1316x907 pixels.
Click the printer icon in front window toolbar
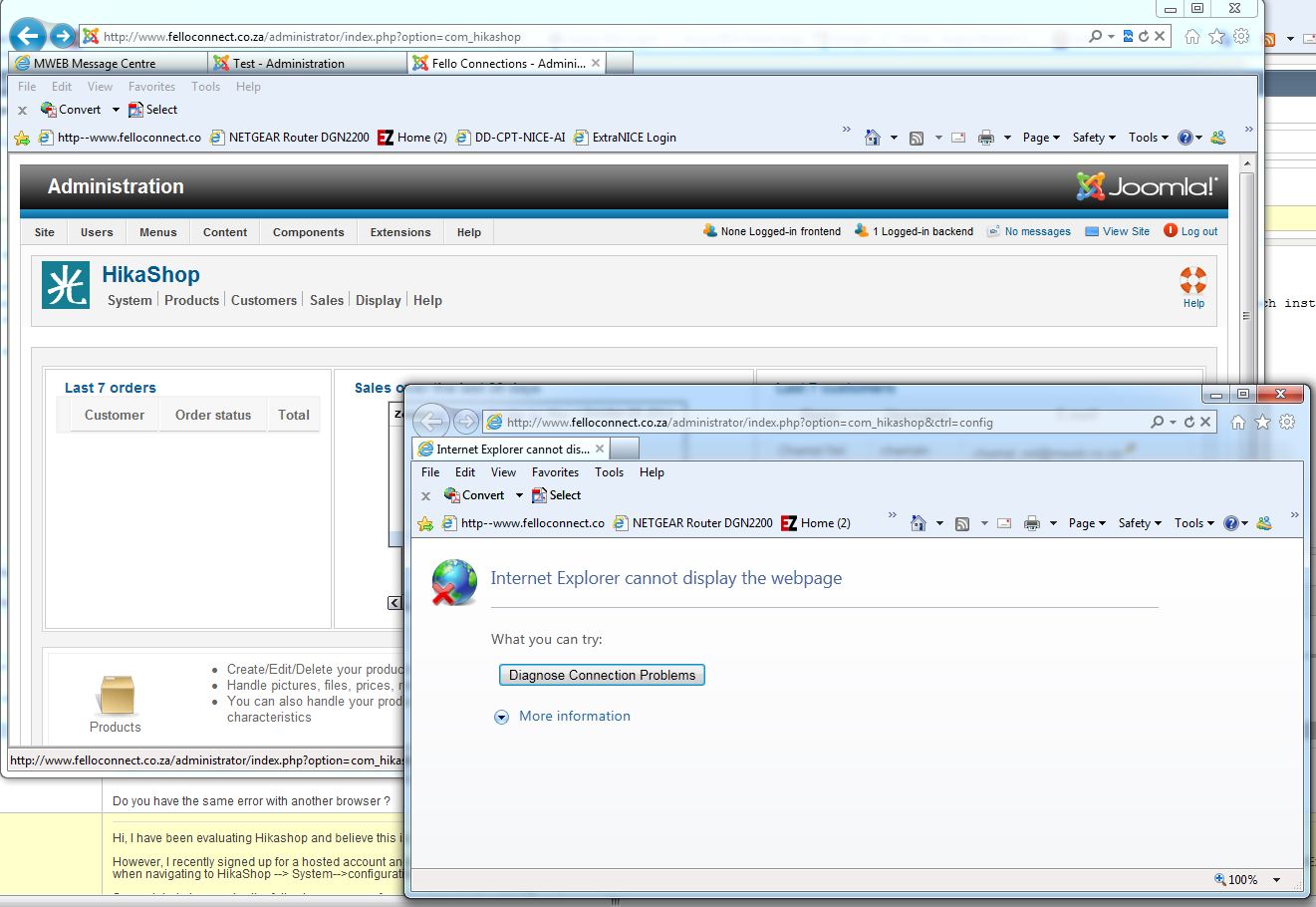1032,523
